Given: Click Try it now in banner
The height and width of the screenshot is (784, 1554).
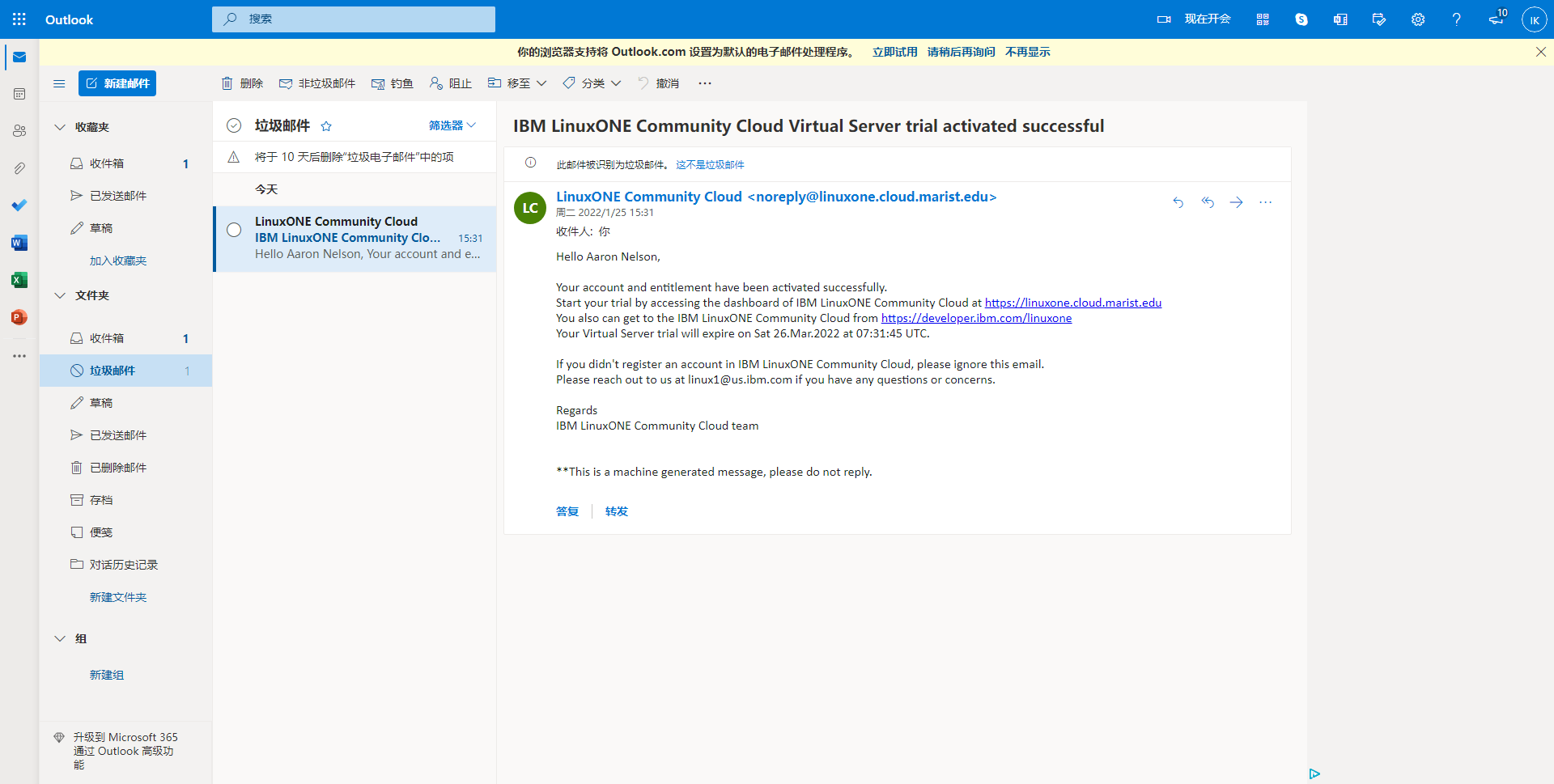Looking at the screenshot, I should tap(895, 52).
